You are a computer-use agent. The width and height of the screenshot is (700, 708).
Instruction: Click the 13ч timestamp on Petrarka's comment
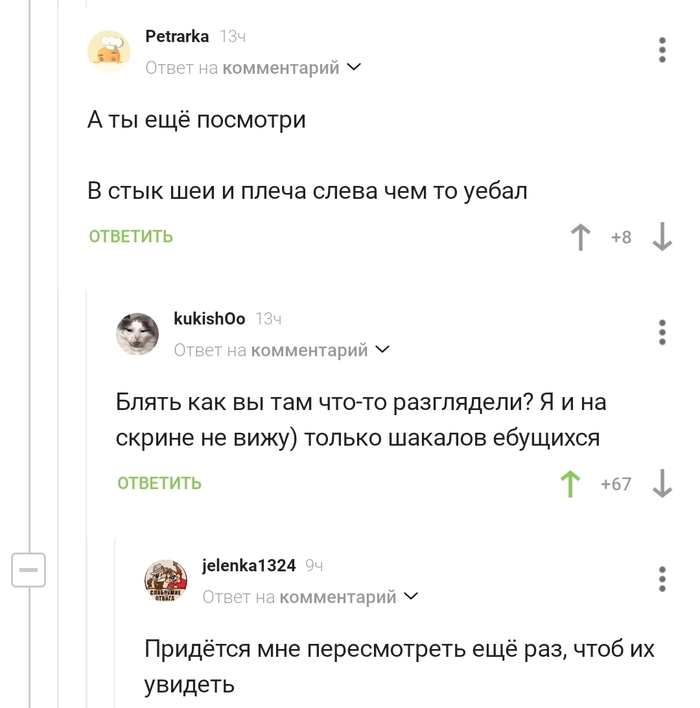pyautogui.click(x=233, y=37)
